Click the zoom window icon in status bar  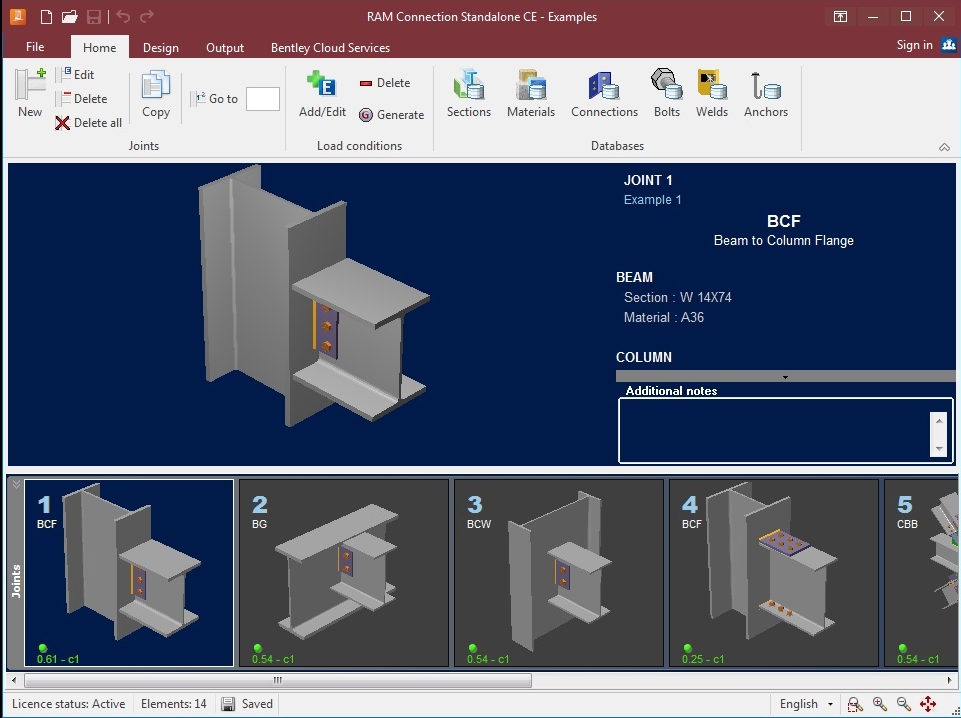tap(855, 704)
